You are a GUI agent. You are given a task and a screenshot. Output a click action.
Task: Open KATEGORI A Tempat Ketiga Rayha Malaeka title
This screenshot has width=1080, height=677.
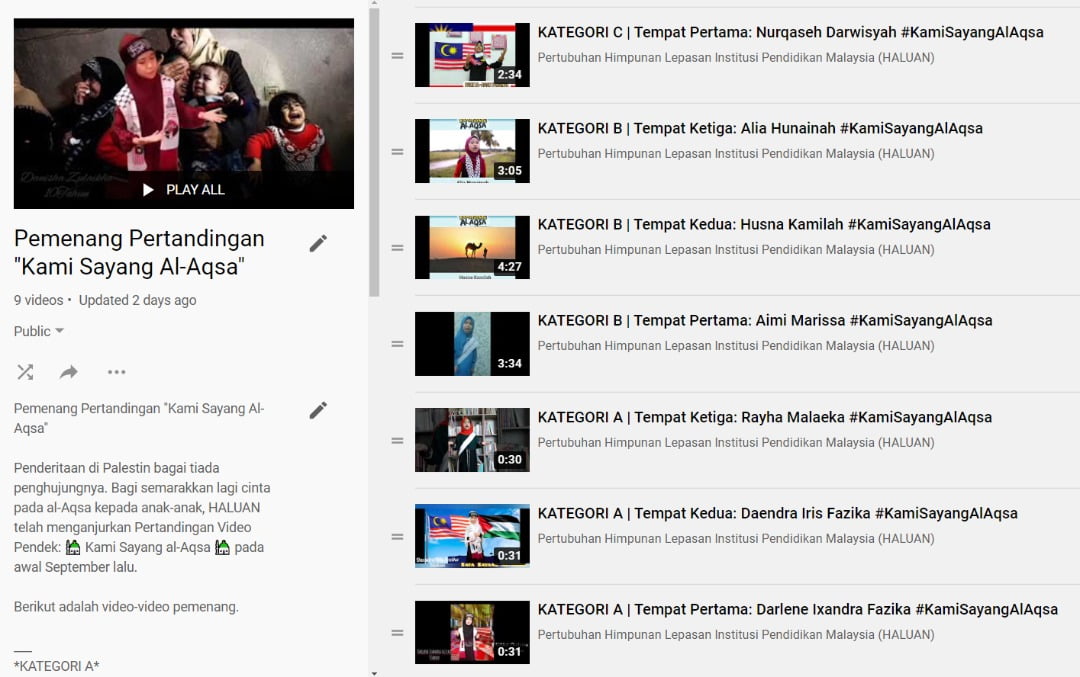(765, 417)
